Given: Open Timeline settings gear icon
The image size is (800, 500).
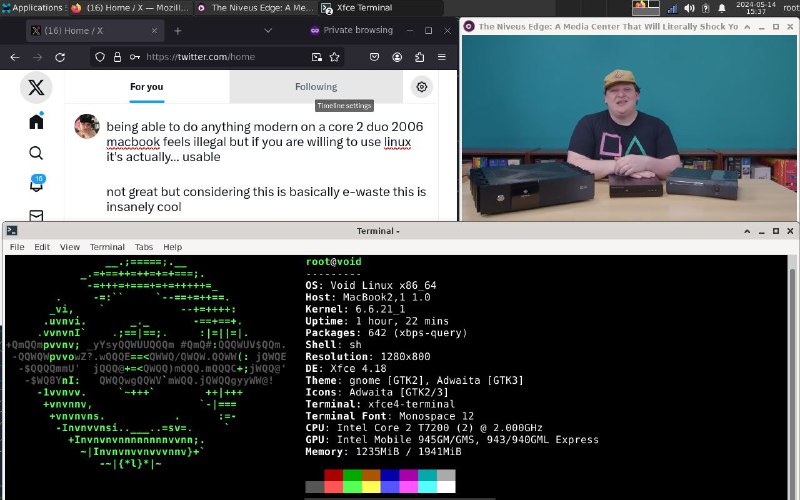Looking at the screenshot, I should (421, 87).
